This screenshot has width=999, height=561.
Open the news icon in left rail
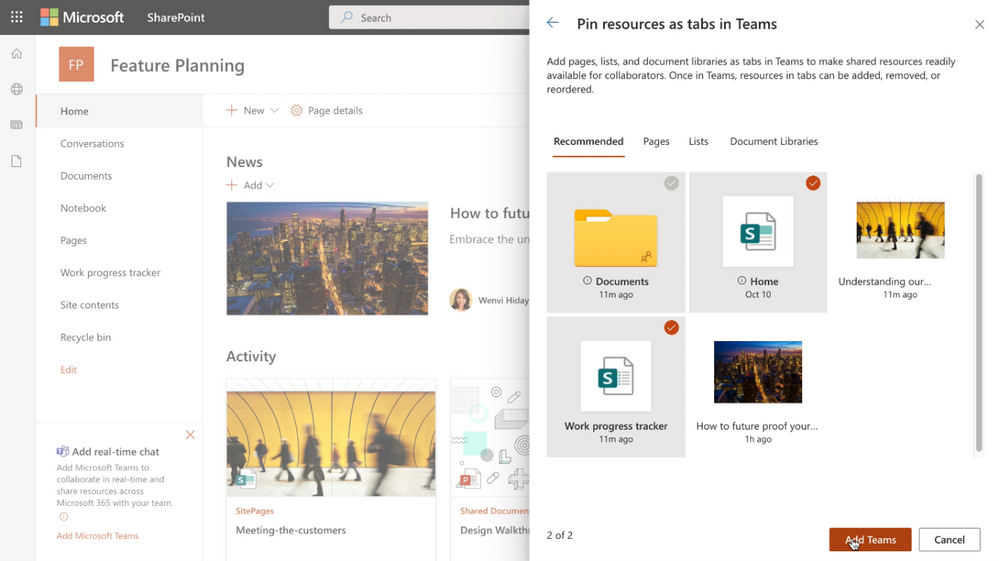(17, 125)
